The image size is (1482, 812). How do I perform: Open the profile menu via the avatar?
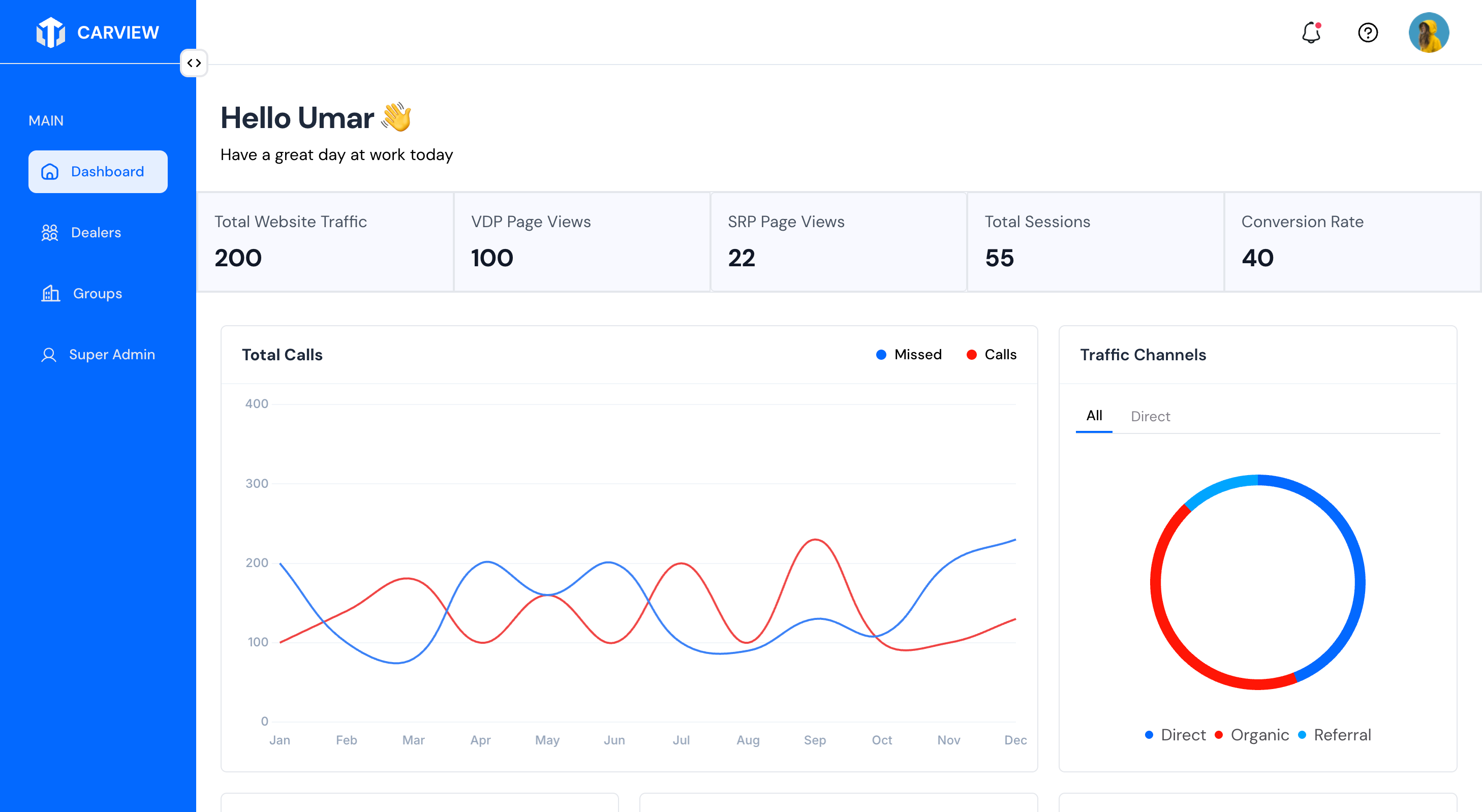click(x=1430, y=33)
